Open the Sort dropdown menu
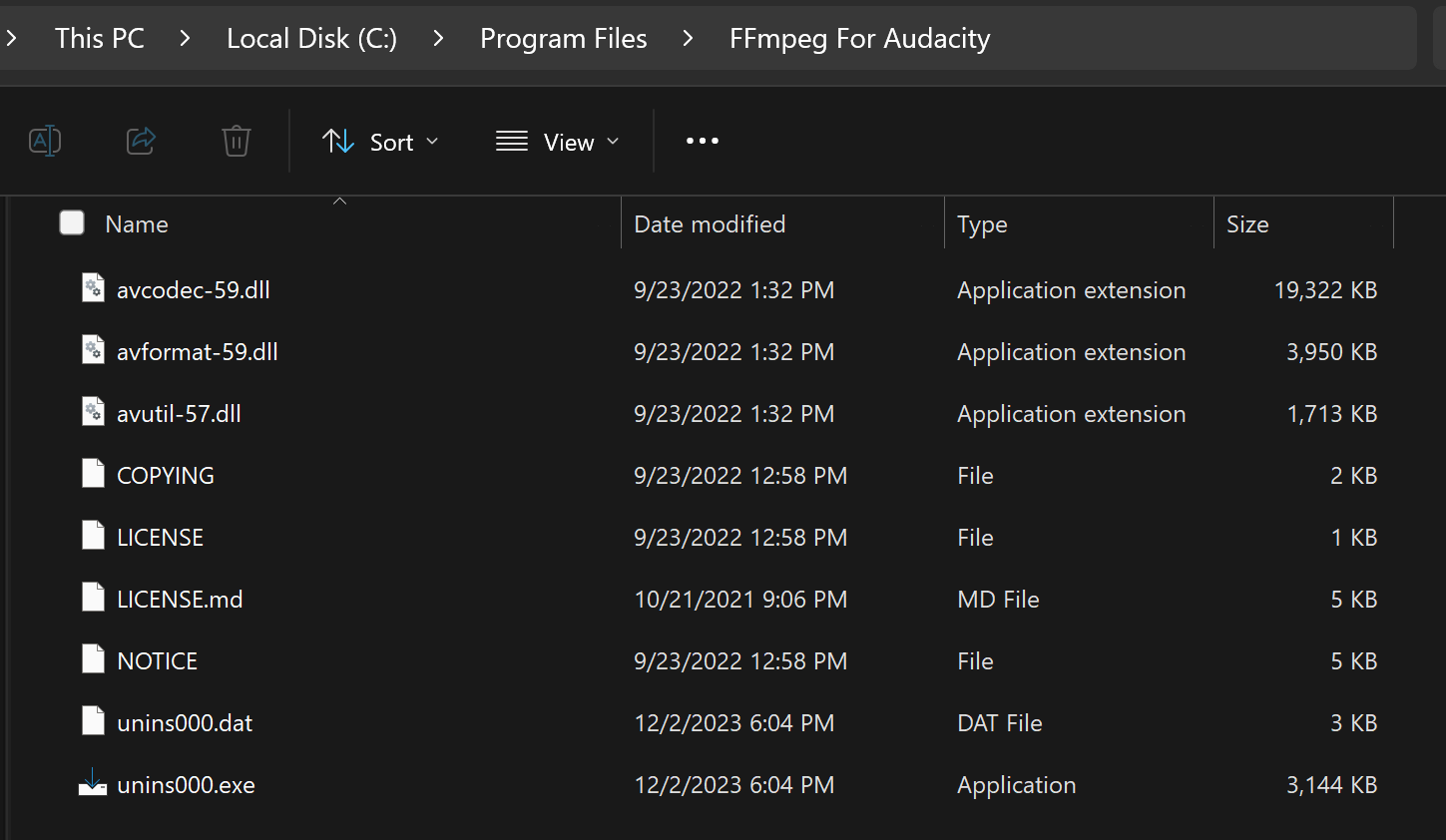Screen dimensions: 1446x840 point(381,142)
